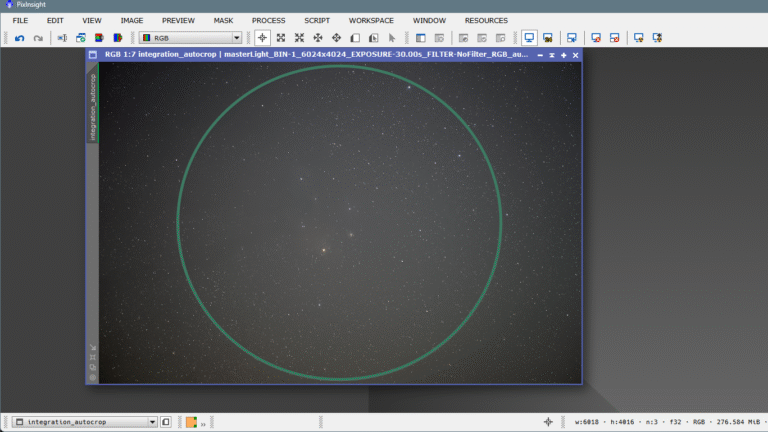Open the integration_autocrop view selector dropdown
This screenshot has height=432, width=768.
[85, 422]
